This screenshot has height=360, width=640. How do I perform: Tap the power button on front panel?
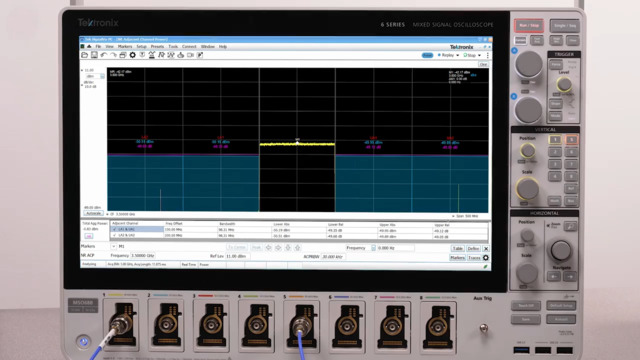84,341
